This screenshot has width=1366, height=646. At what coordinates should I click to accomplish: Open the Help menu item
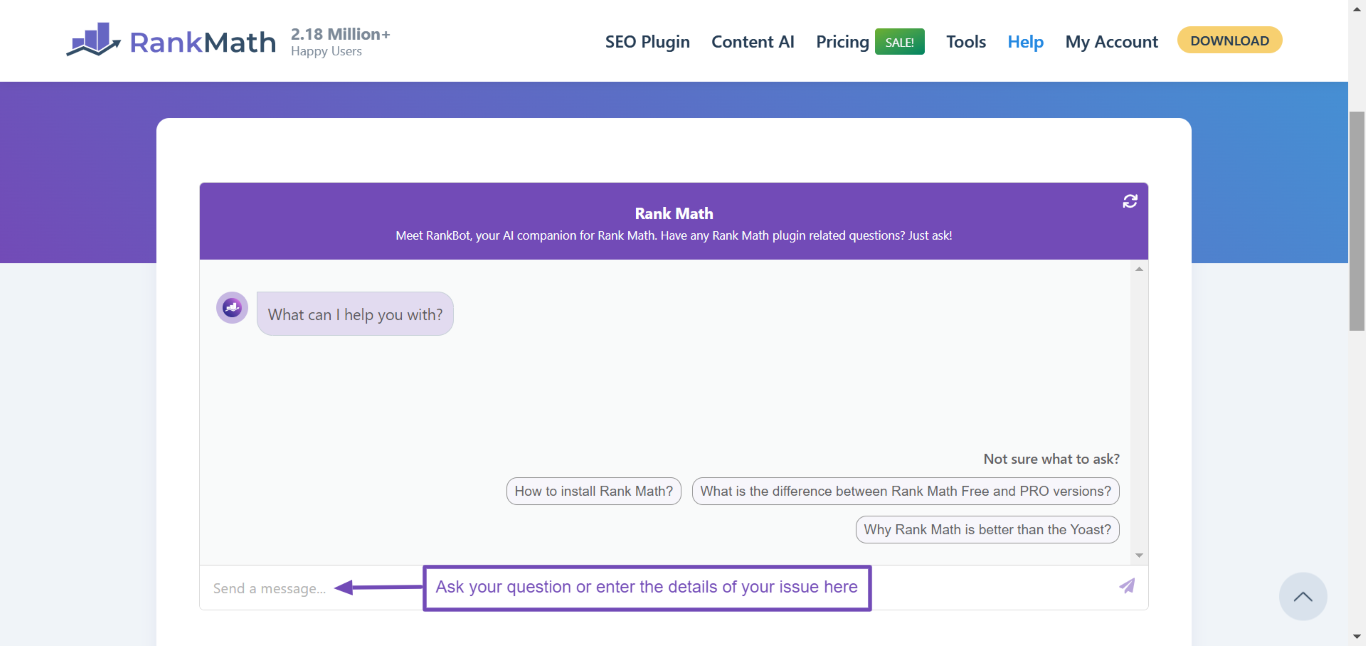pos(1025,42)
